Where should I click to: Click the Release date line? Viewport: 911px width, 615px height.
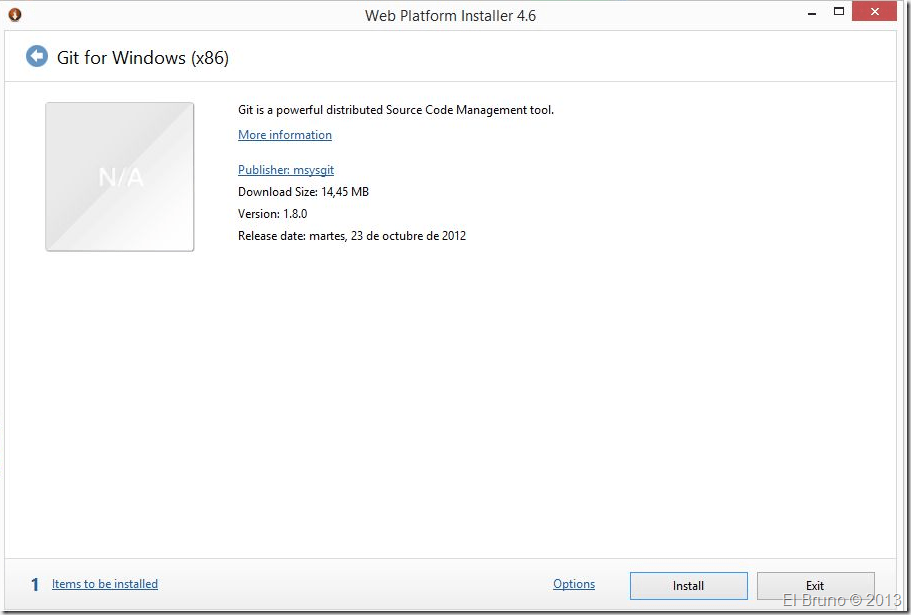(352, 236)
